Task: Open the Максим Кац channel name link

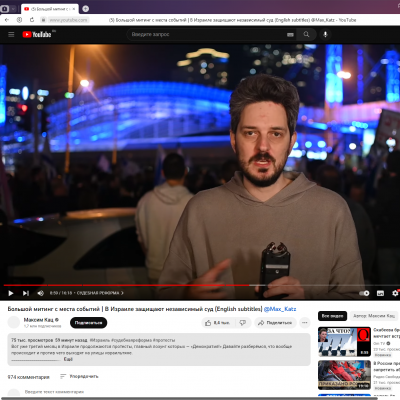Action: (x=39, y=320)
